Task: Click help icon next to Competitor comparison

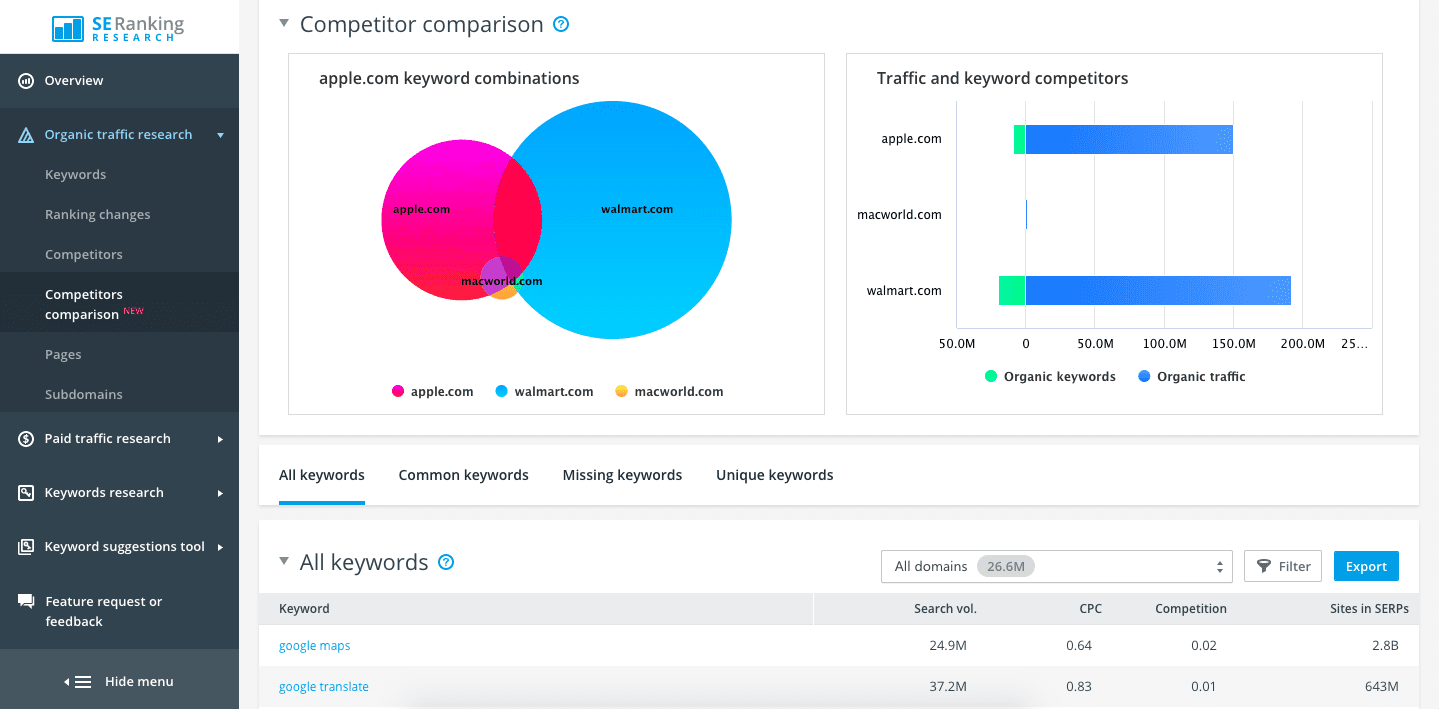Action: [x=561, y=24]
